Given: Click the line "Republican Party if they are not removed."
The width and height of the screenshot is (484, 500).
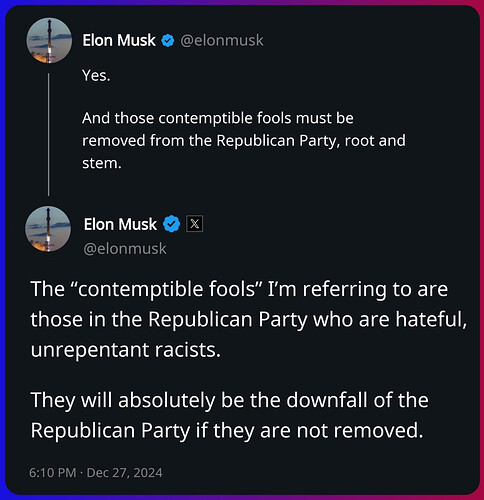Looking at the screenshot, I should click(x=227, y=430).
